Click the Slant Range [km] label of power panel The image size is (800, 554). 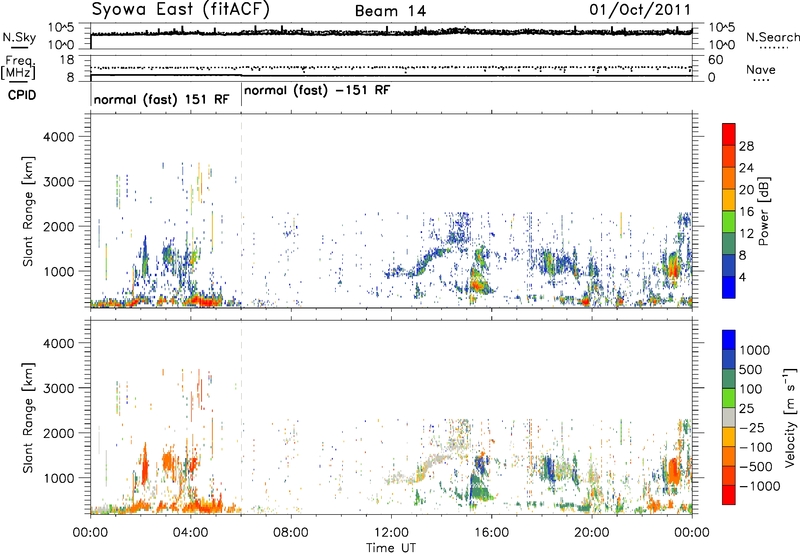(x=28, y=211)
